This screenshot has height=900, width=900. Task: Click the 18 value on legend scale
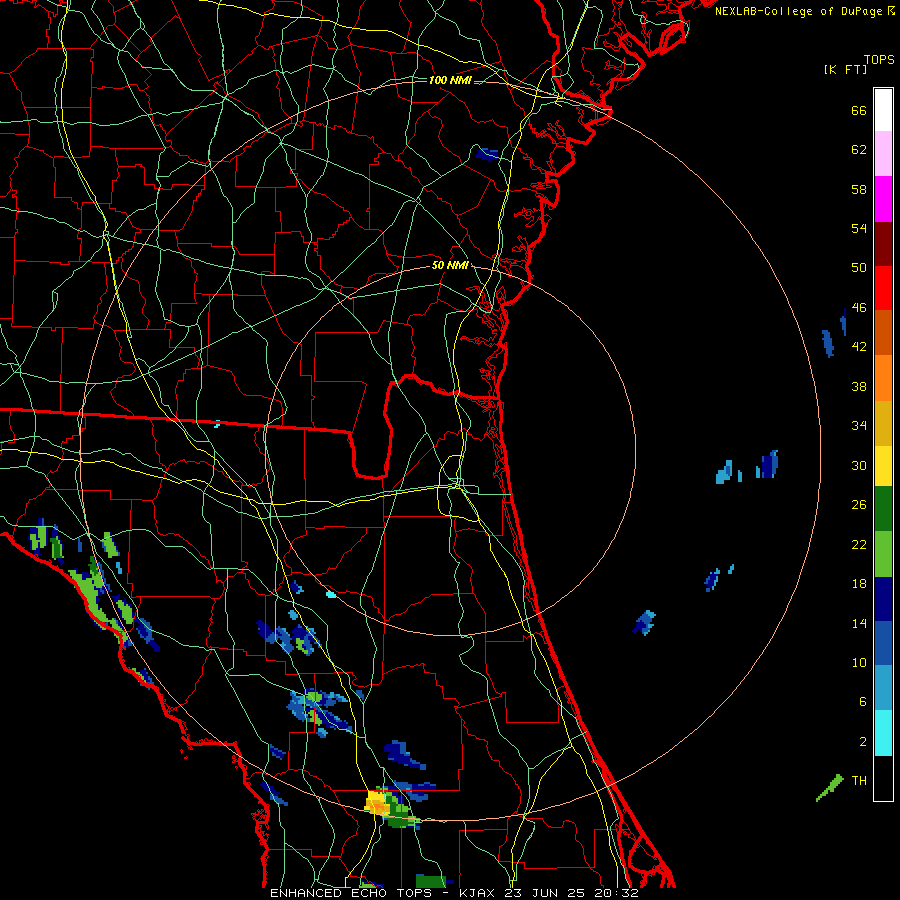click(859, 584)
